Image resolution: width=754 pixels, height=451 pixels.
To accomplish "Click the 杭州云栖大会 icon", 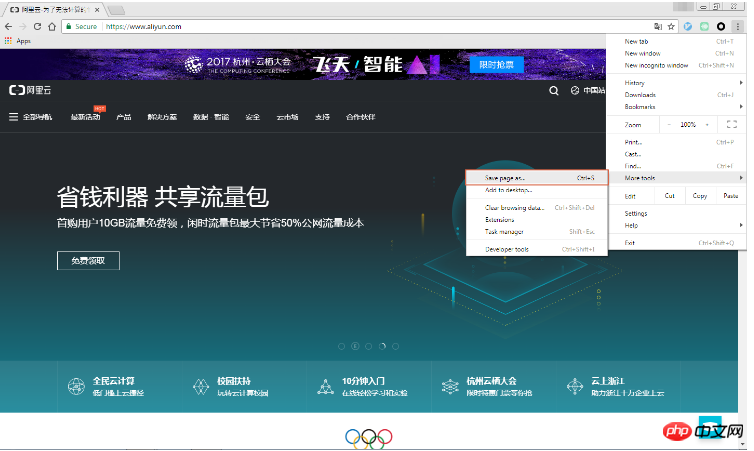I will (x=450, y=386).
